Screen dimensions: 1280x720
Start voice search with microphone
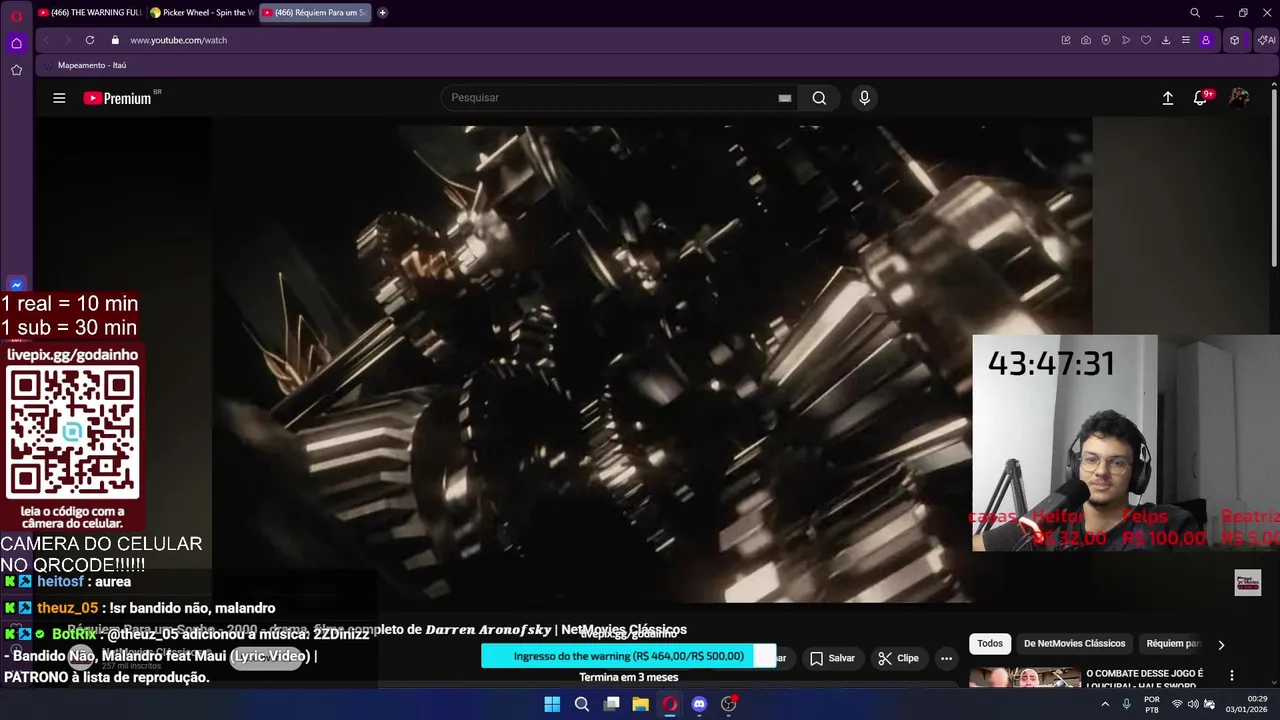pos(864,98)
